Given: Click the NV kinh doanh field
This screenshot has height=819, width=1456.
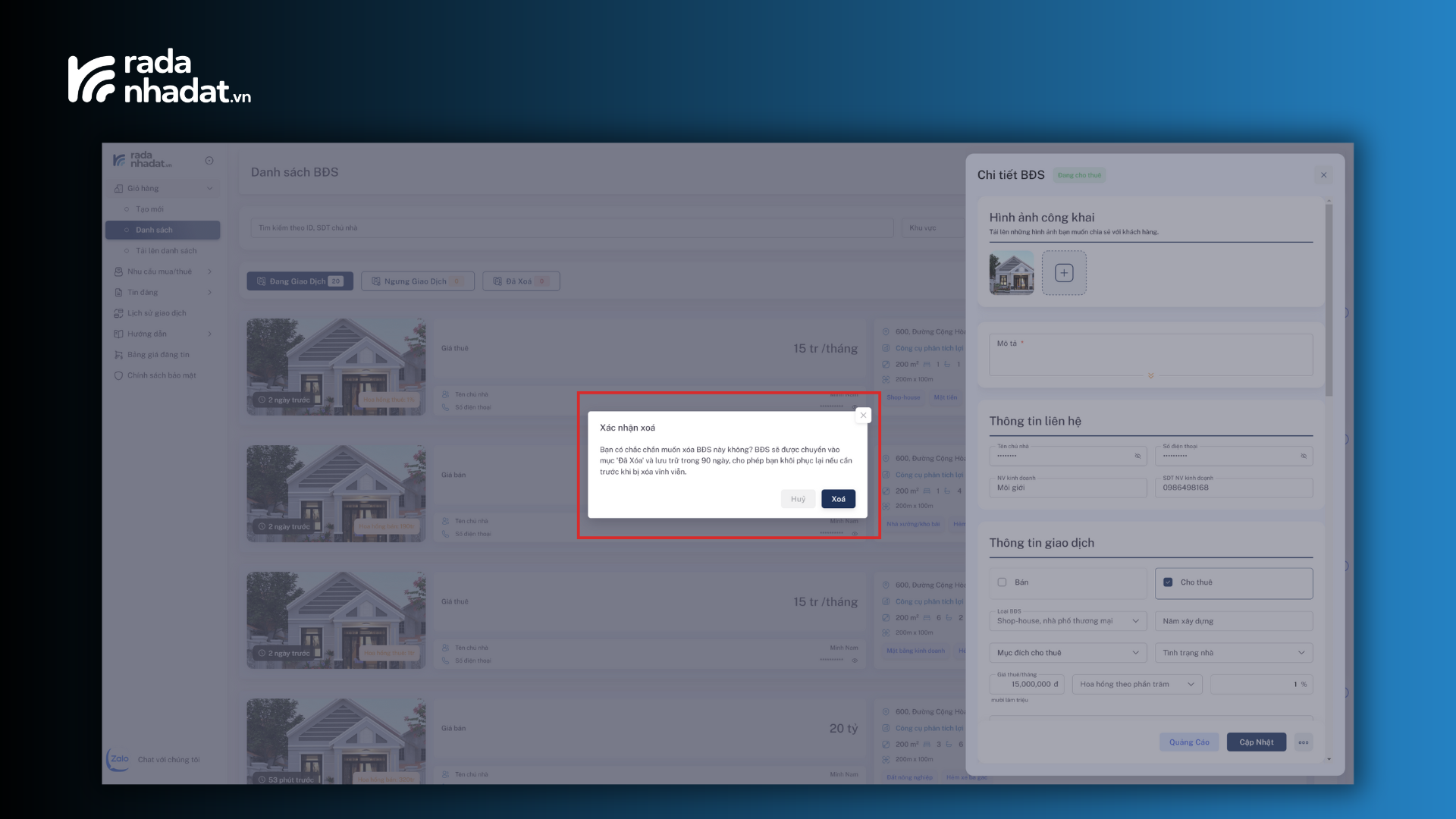Looking at the screenshot, I should tap(1068, 488).
